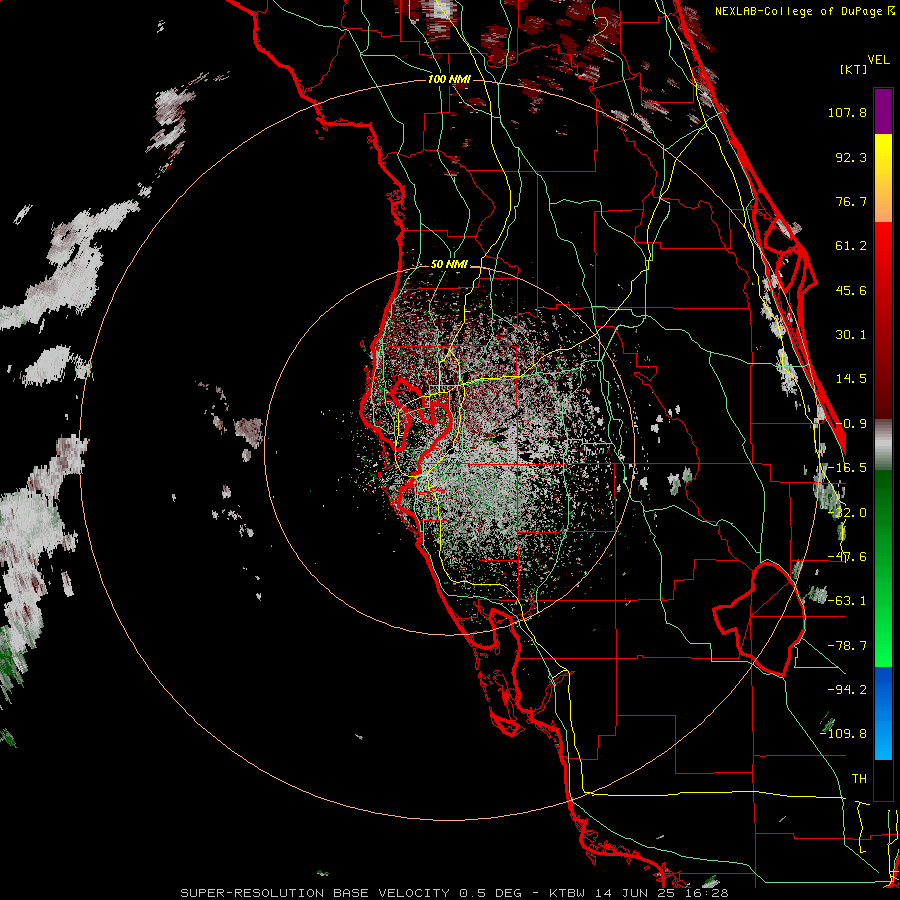Click the TH label on the legend
Screen dimensions: 900x900
point(859,779)
